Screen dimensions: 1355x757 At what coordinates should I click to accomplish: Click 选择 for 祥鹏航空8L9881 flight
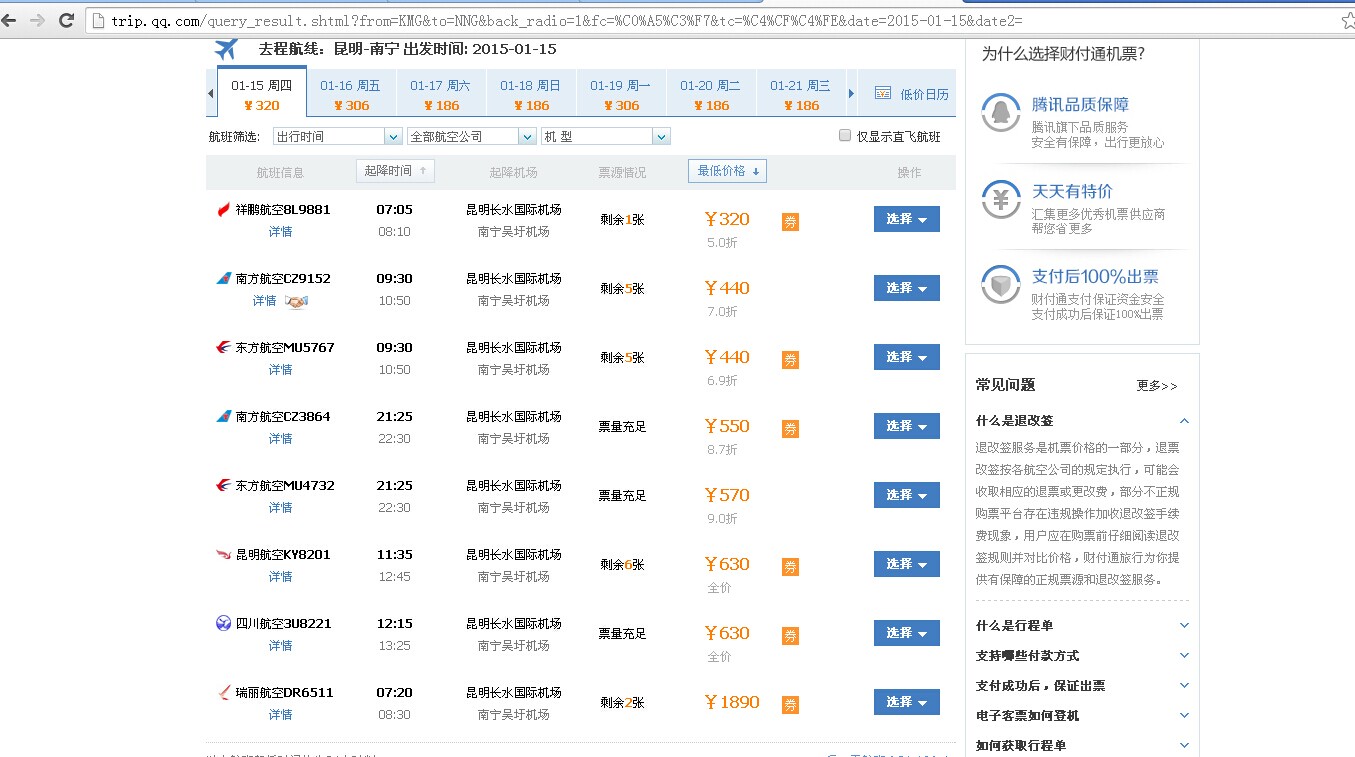point(907,219)
